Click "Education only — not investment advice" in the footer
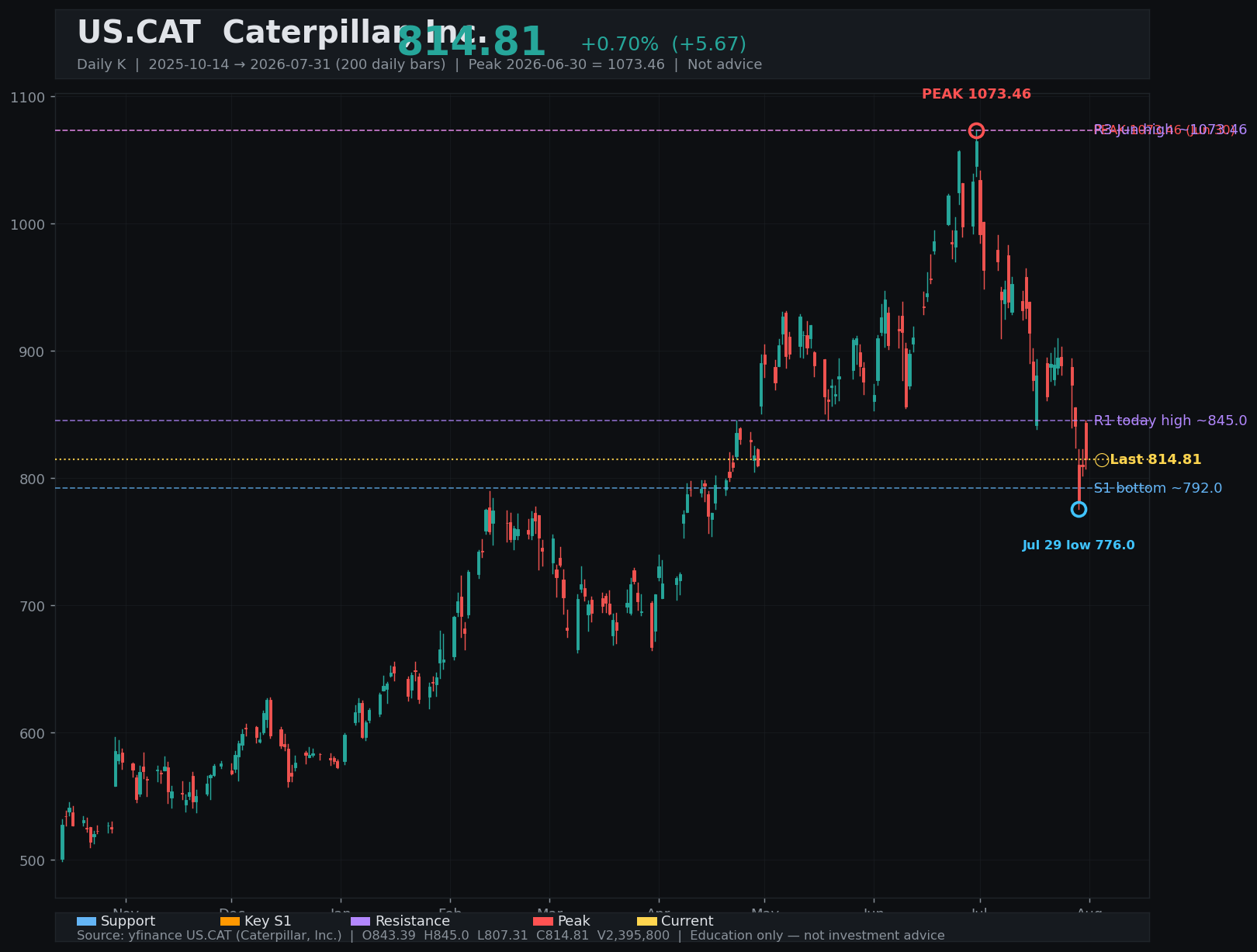Screen dimensions: 1257x952 817,936
